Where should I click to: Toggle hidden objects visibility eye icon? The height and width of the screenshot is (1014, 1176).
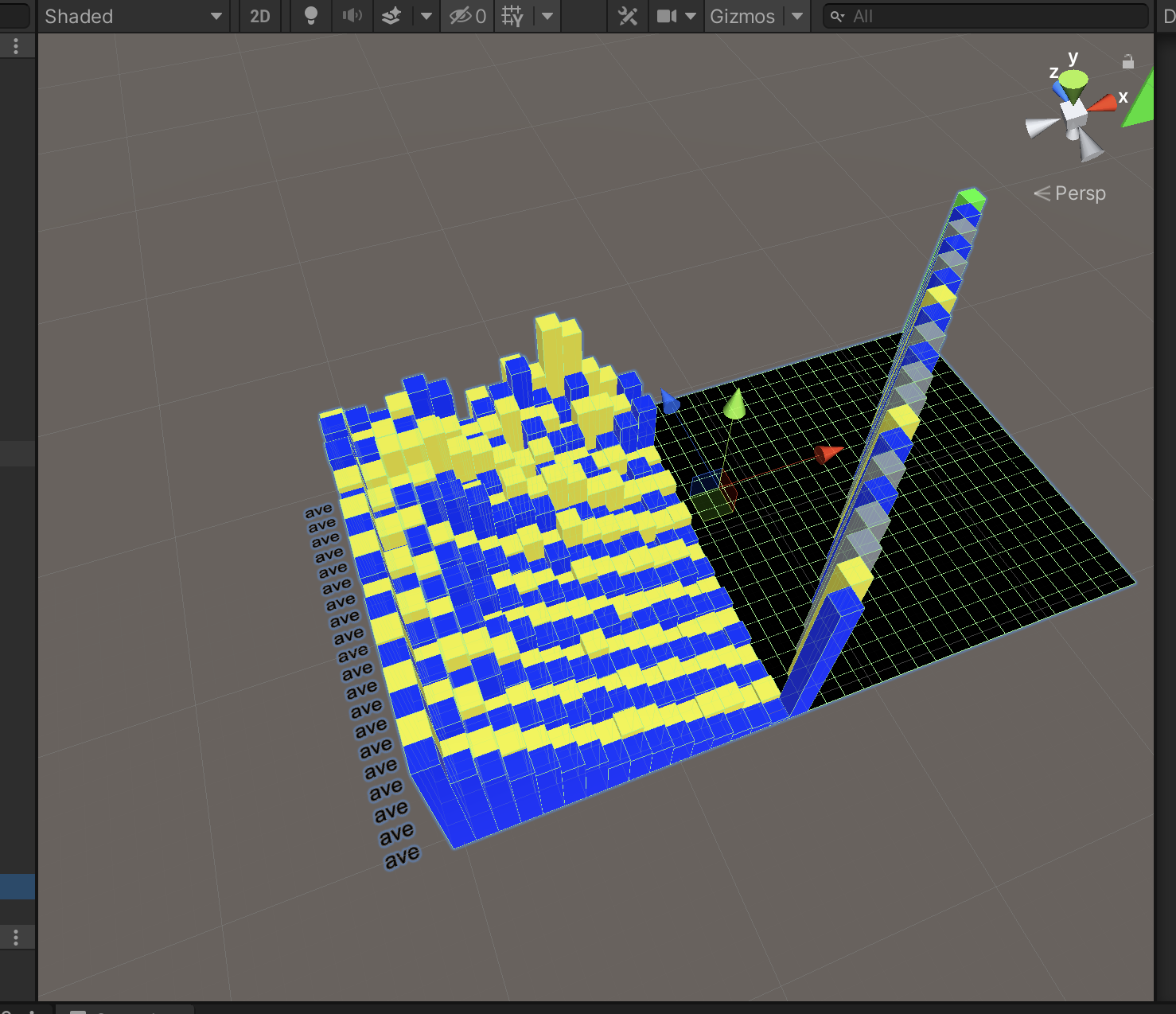(x=467, y=16)
